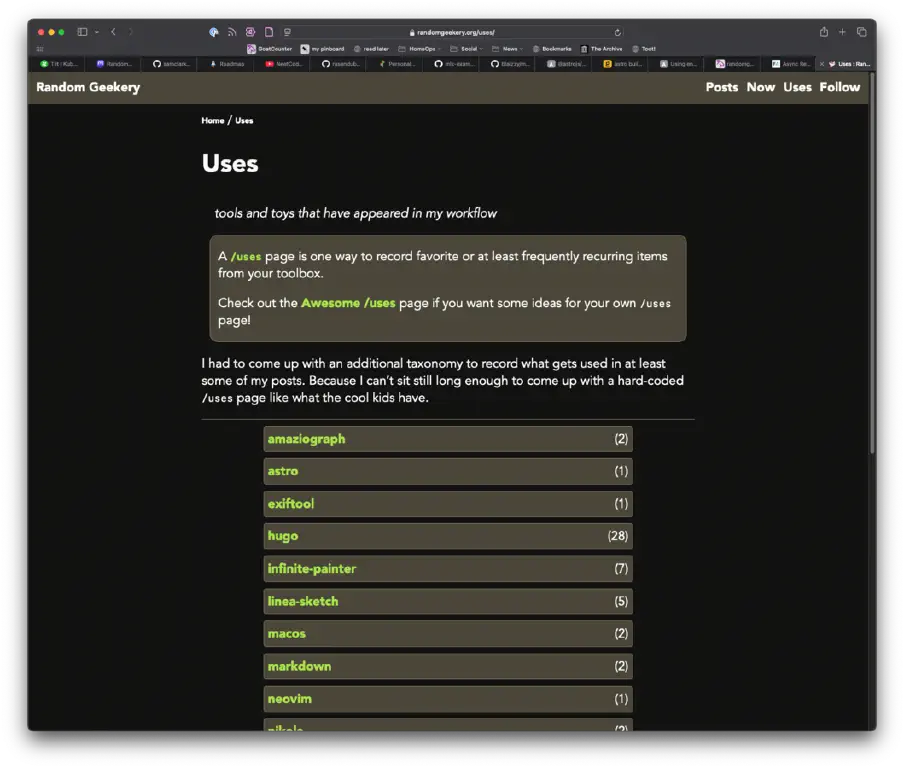The image size is (904, 768).
Task: Open the Share sheet icon
Action: [824, 32]
